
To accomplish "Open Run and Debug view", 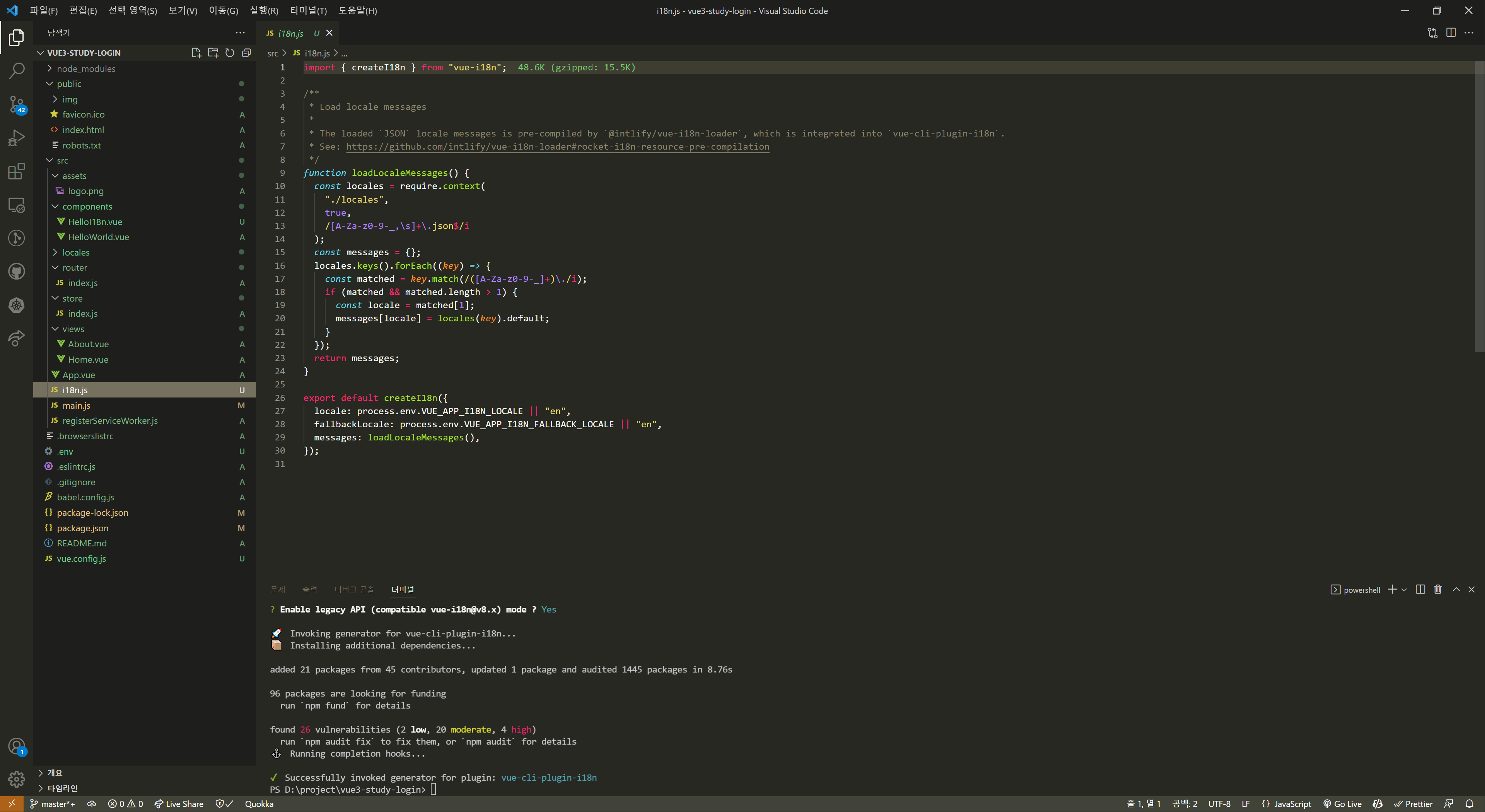I will [17, 138].
